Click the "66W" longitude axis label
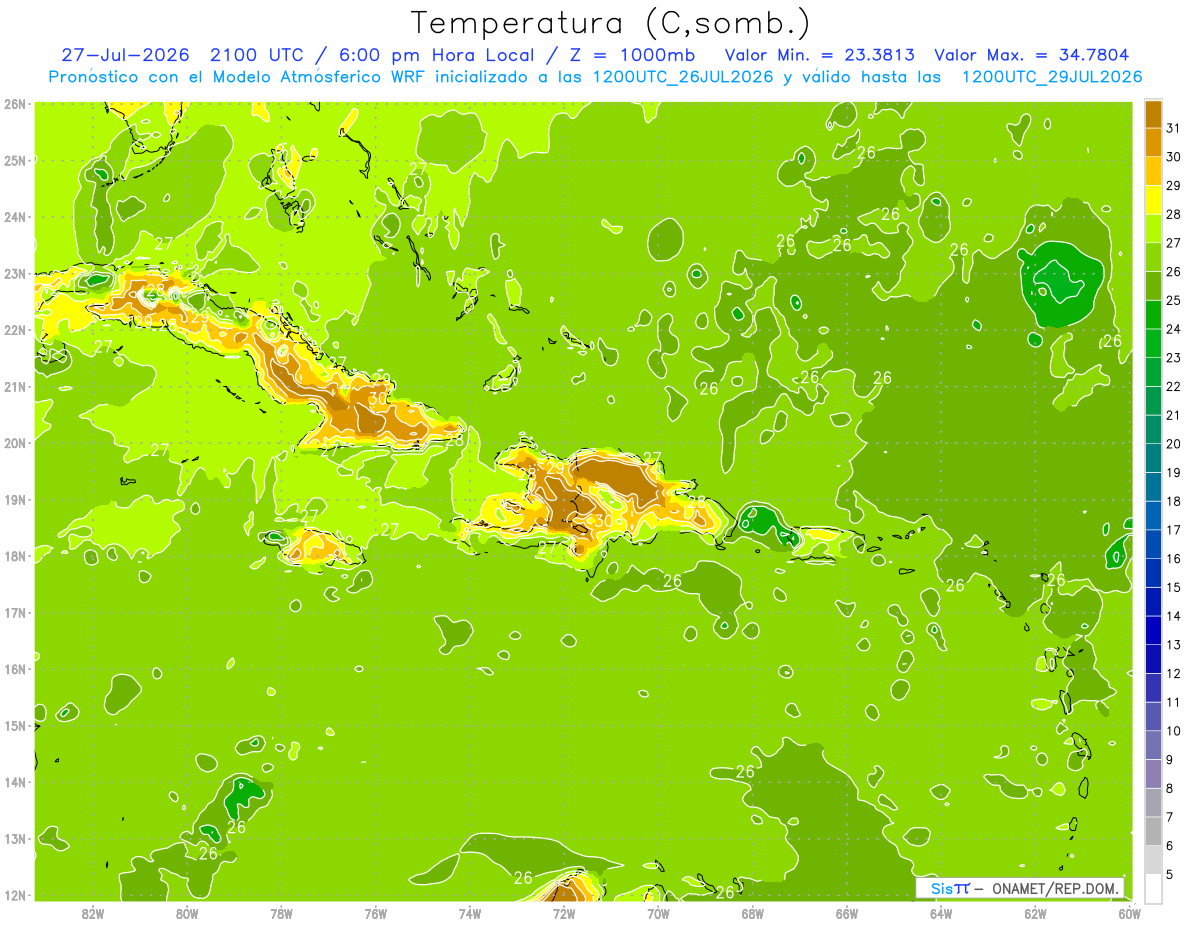1200x927 pixels. (x=847, y=913)
